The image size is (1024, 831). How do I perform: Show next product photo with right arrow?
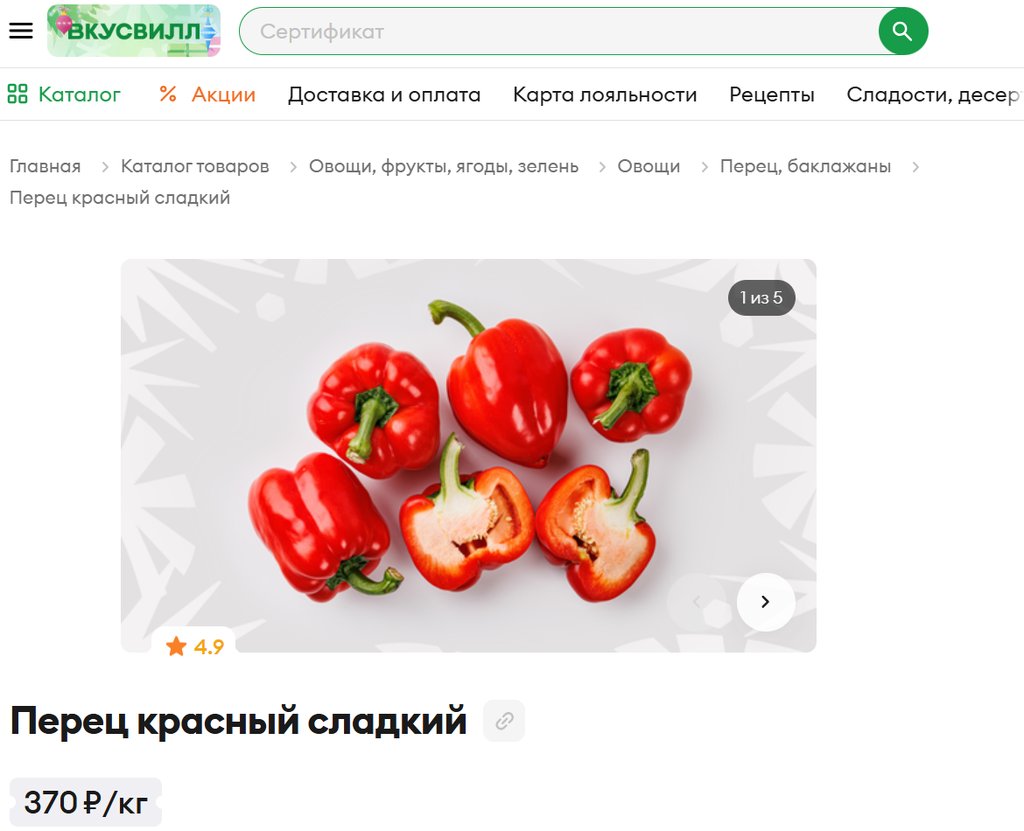click(765, 602)
